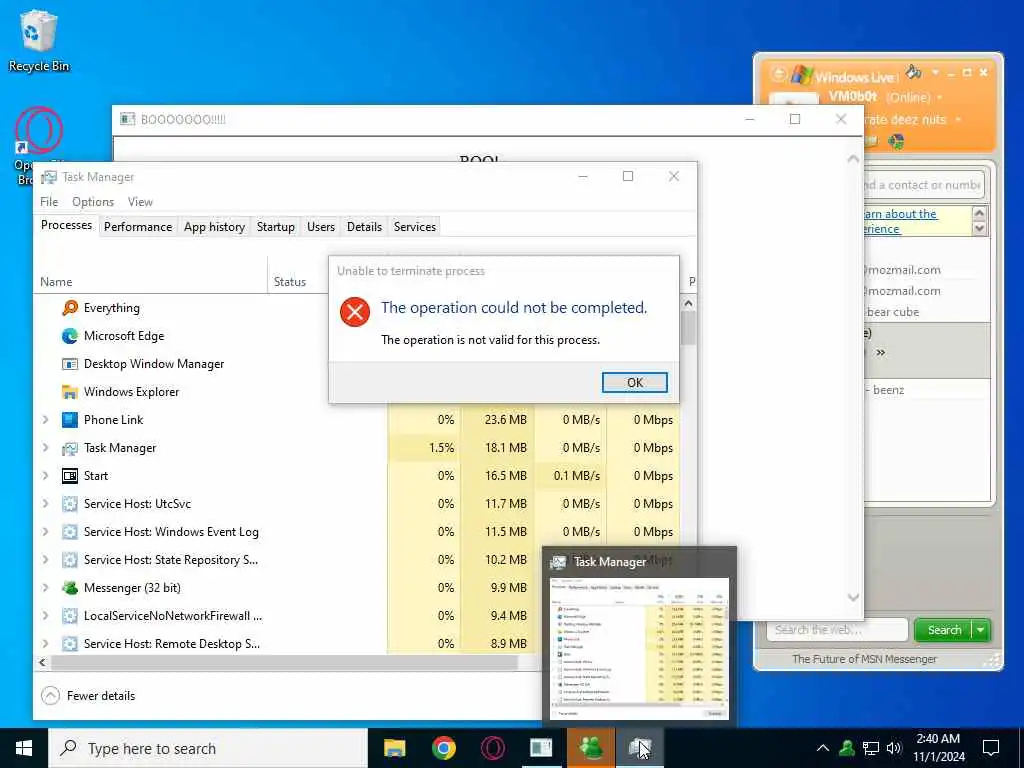Expand Service Host: Windows Event Log
Screen dimensions: 1024x768
pos(46,532)
